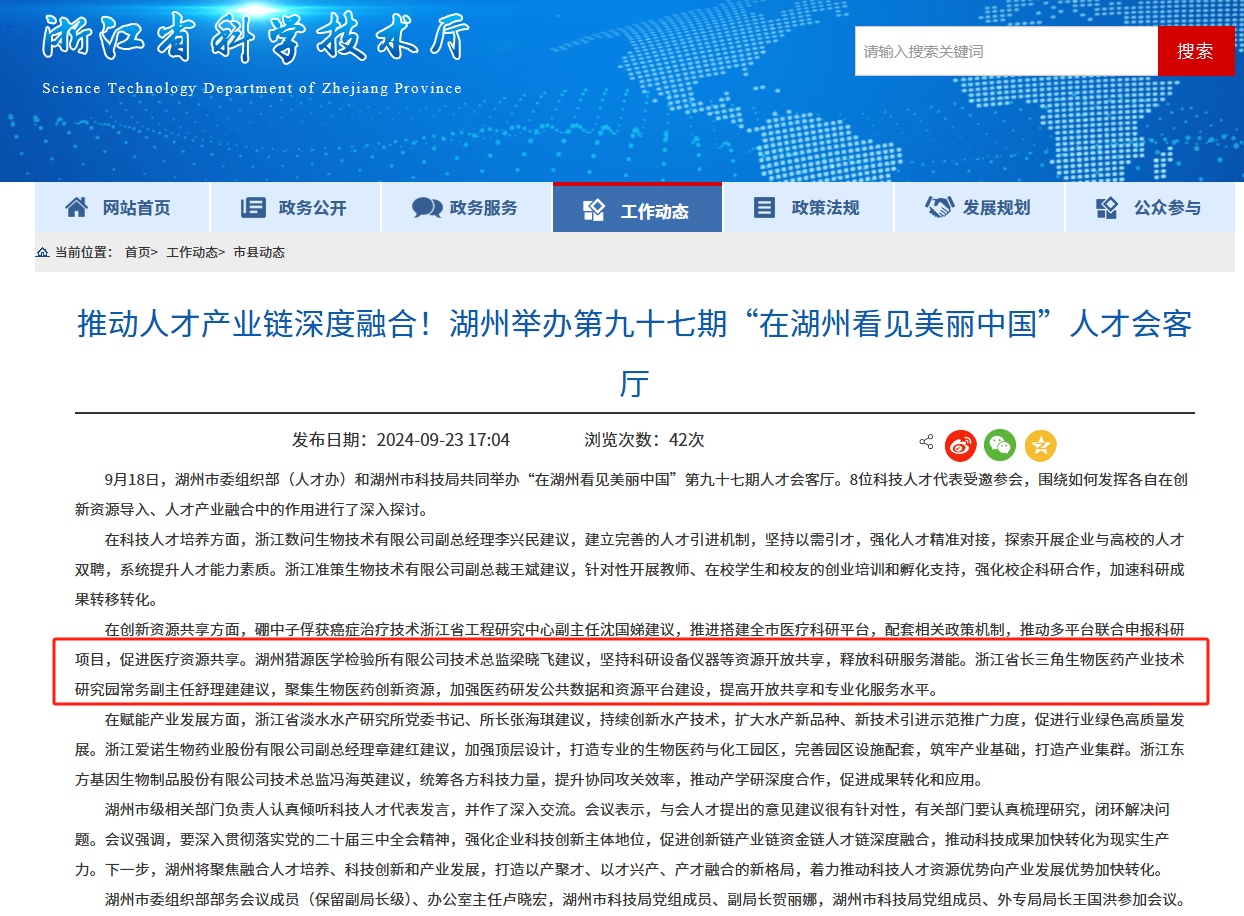The height and width of the screenshot is (916, 1244).
Task: Click the home icon beside 网站首页
Action: [76, 207]
